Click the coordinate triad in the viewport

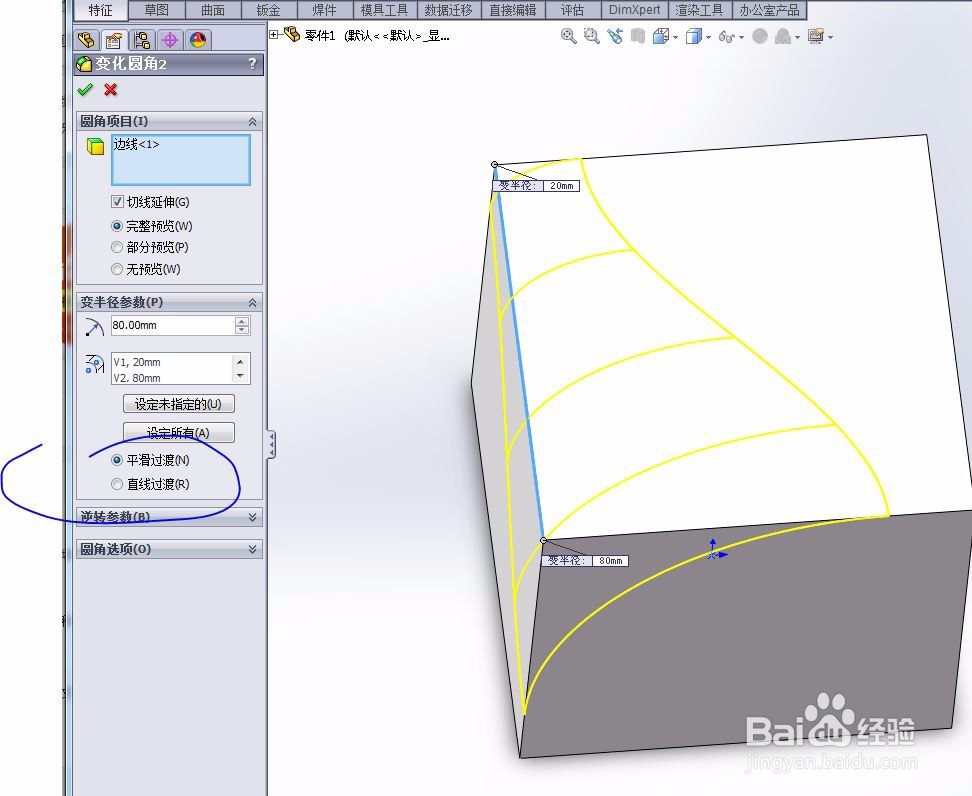(715, 551)
